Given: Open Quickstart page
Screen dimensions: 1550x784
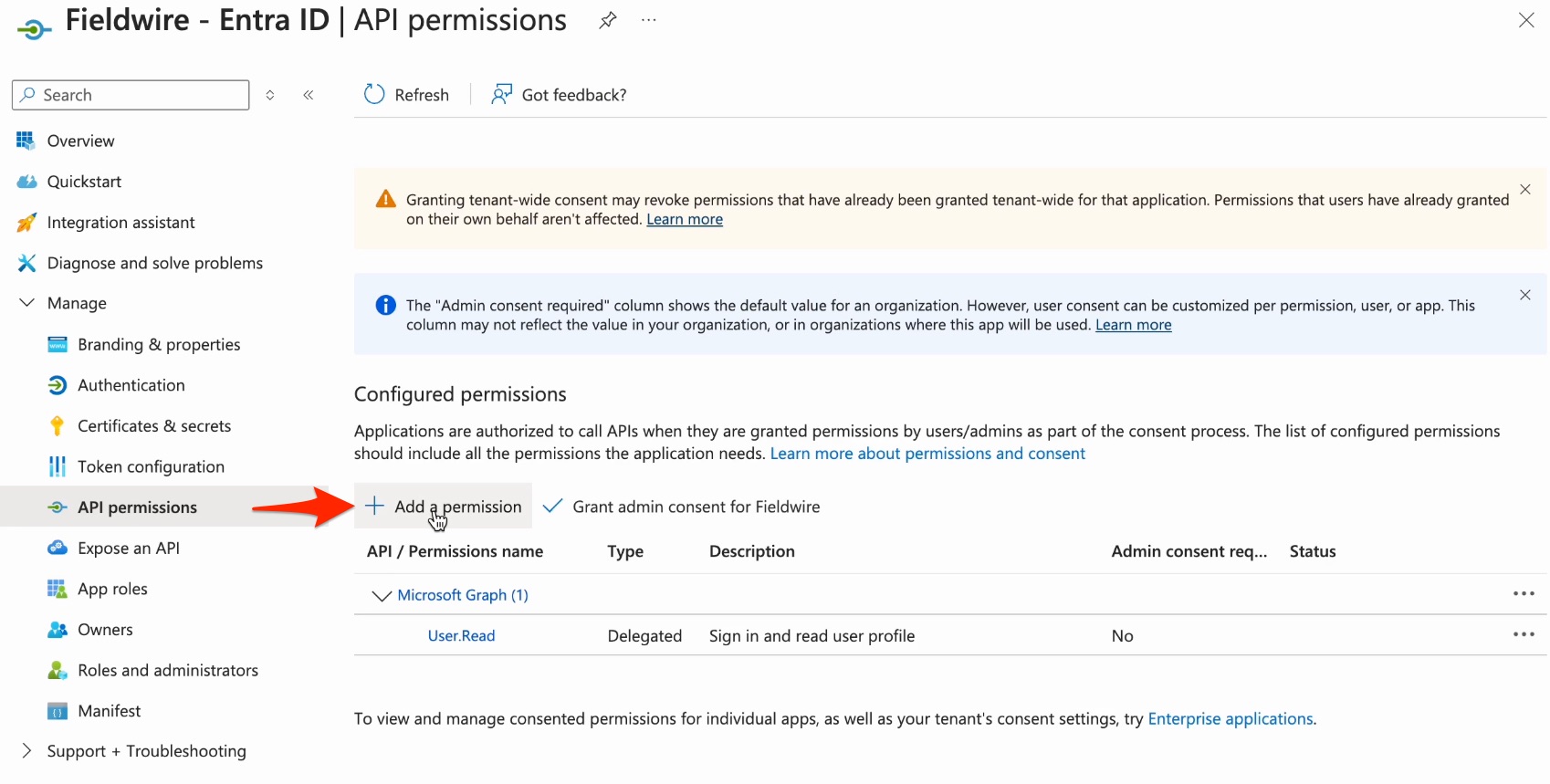Looking at the screenshot, I should tap(84, 182).
